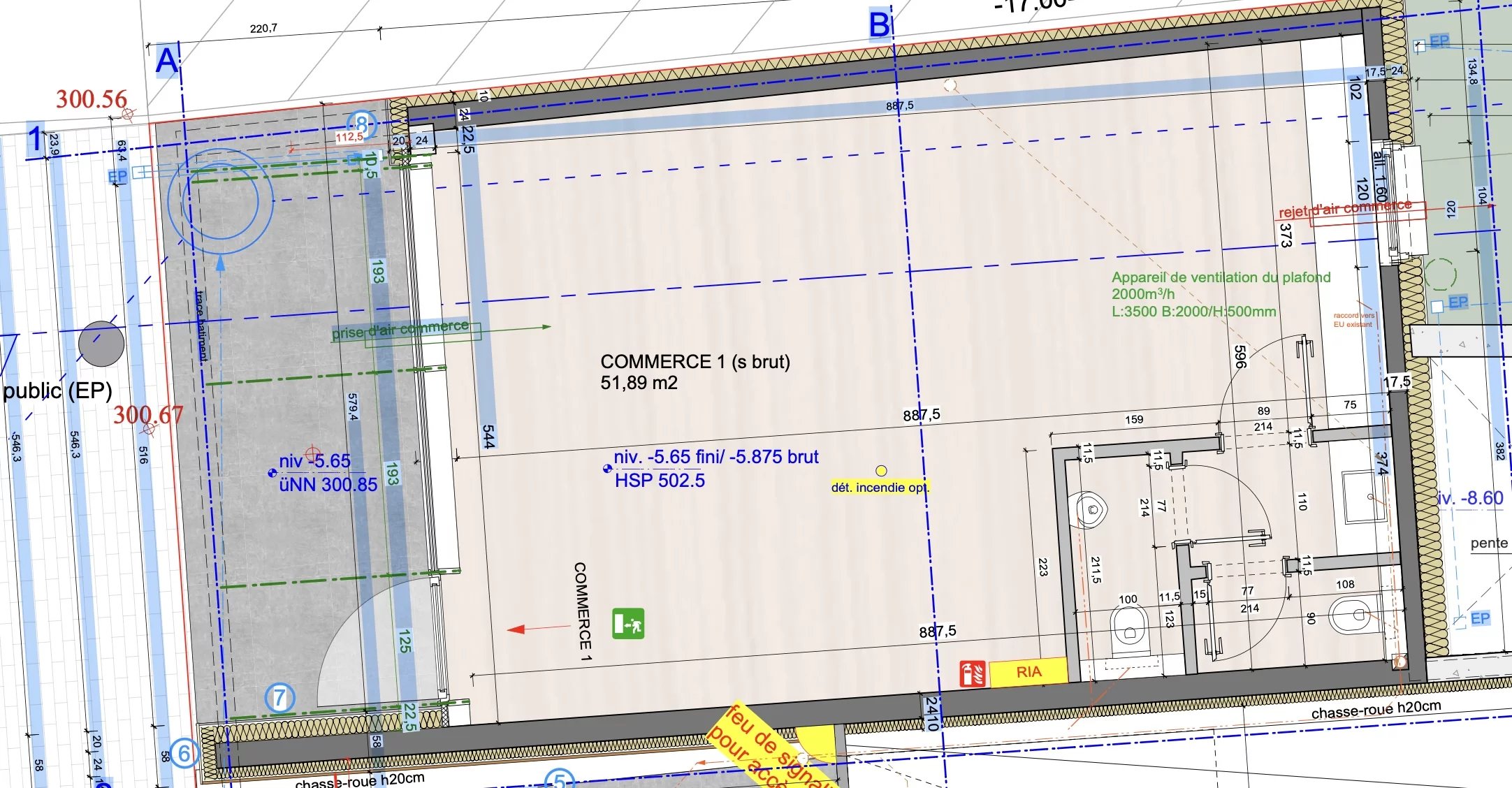The width and height of the screenshot is (1512, 788).
Task: Click the grid axis label A
Action: (x=166, y=61)
